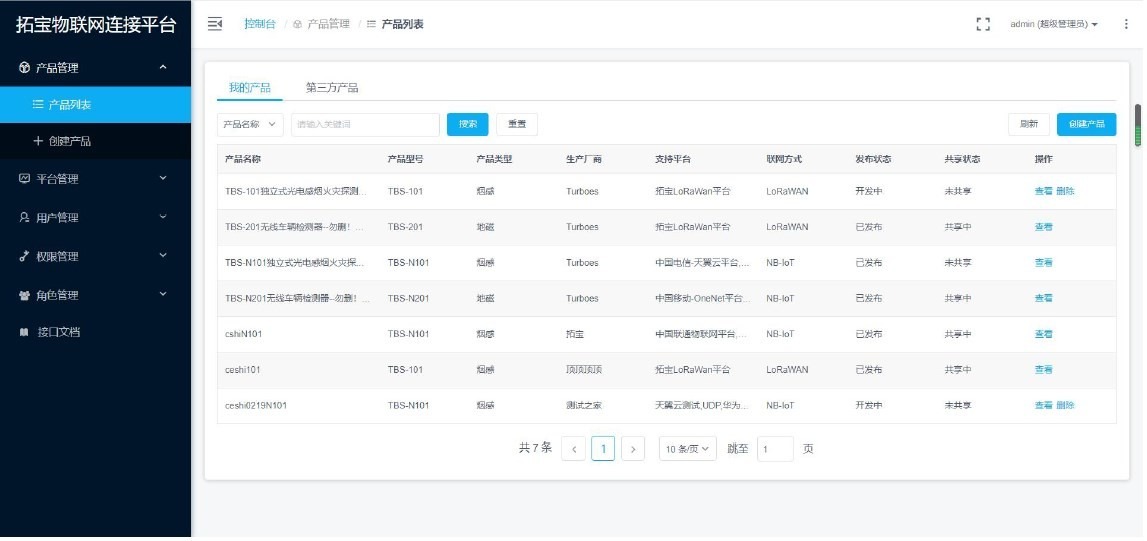This screenshot has width=1147, height=541.
Task: Open admin user account dropdown
Action: click(x=1054, y=24)
